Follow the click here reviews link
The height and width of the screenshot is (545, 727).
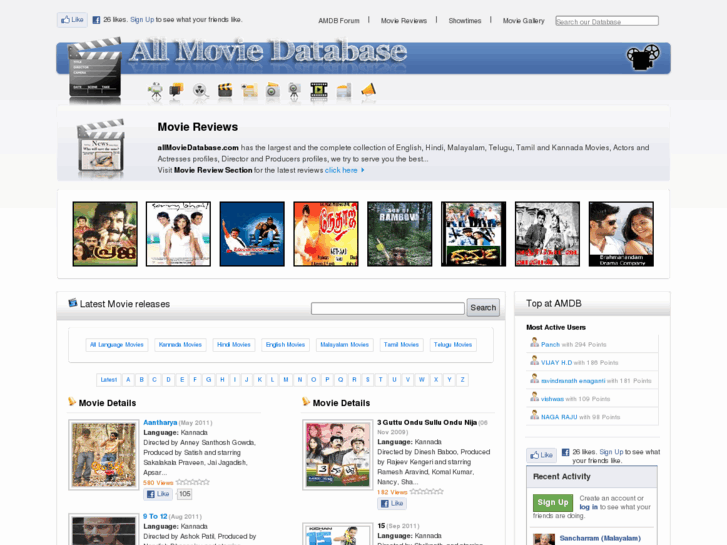coord(341,170)
